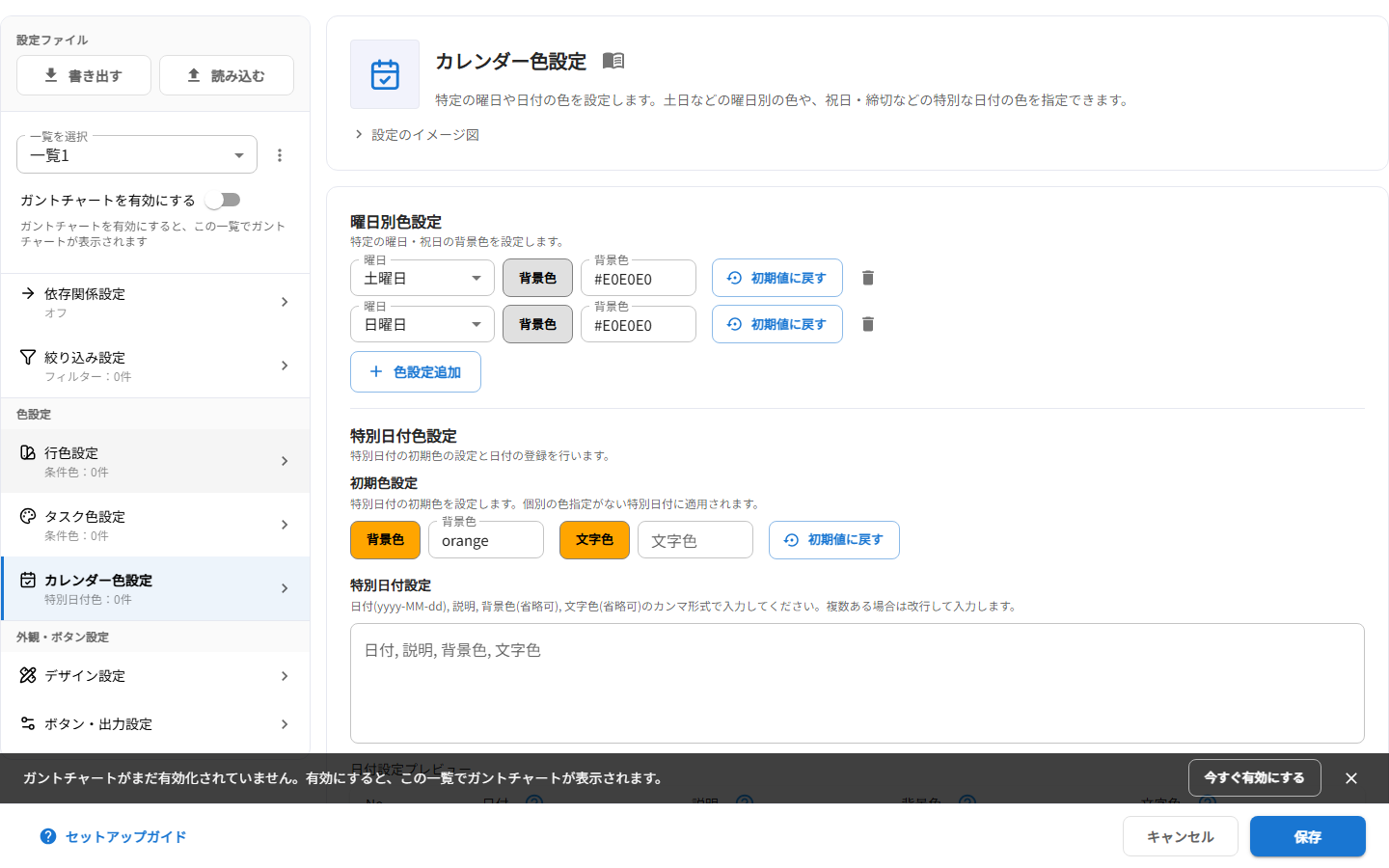Delete the 土曜日 row via trash icon
The height and width of the screenshot is (868, 1389).
pos(868,278)
